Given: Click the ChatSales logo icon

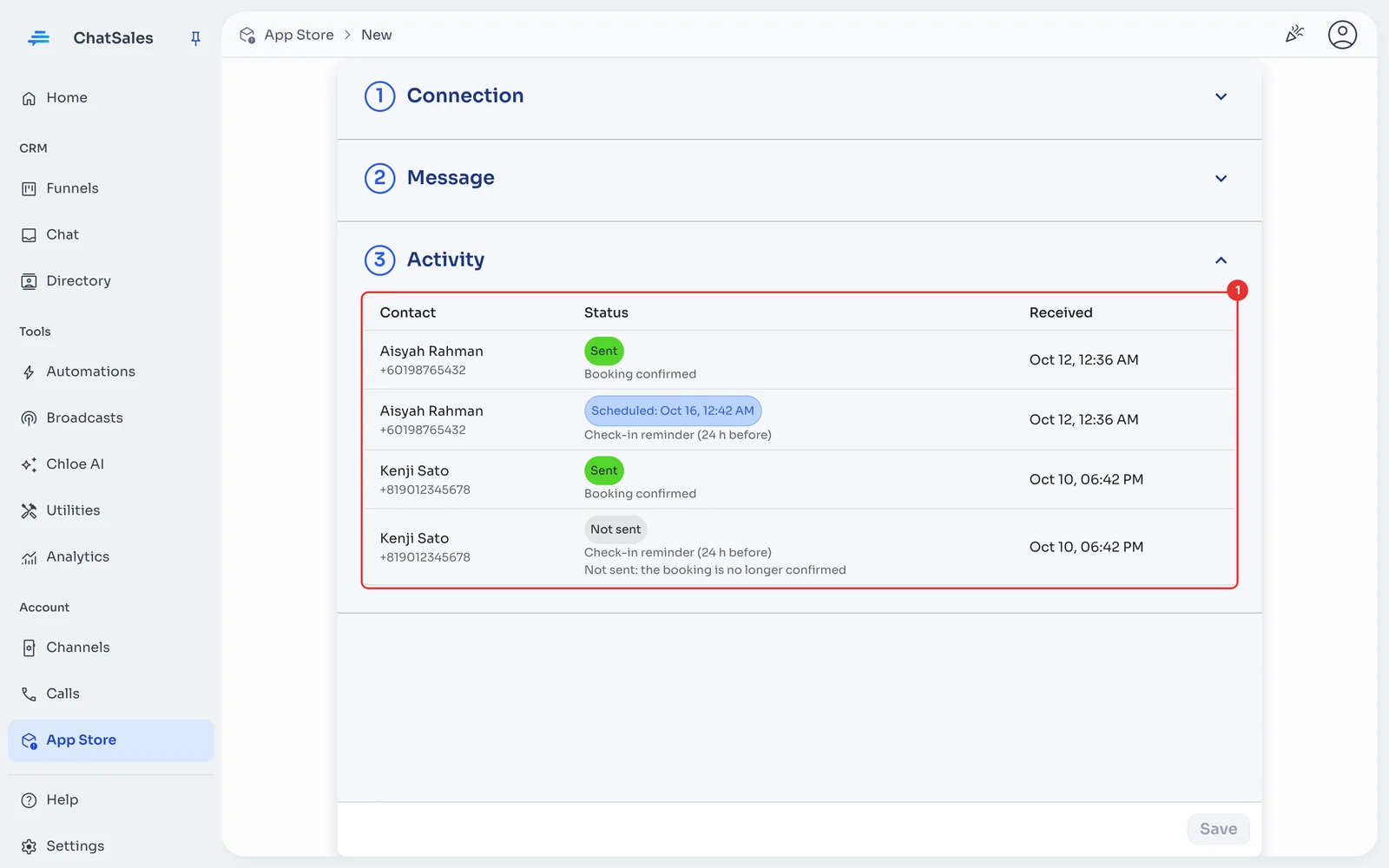Looking at the screenshot, I should click(x=38, y=38).
